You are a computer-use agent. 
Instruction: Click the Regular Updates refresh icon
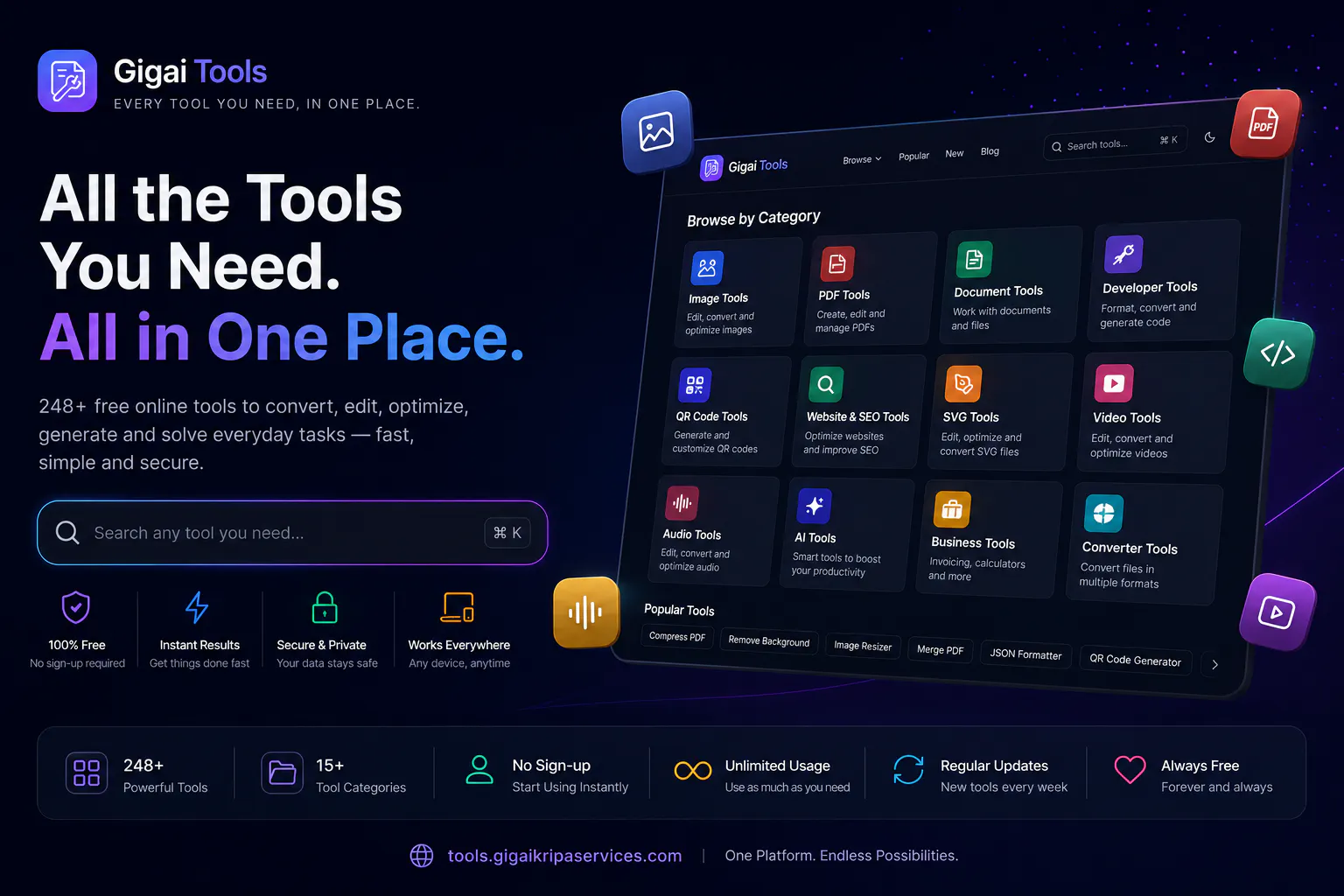point(908,770)
